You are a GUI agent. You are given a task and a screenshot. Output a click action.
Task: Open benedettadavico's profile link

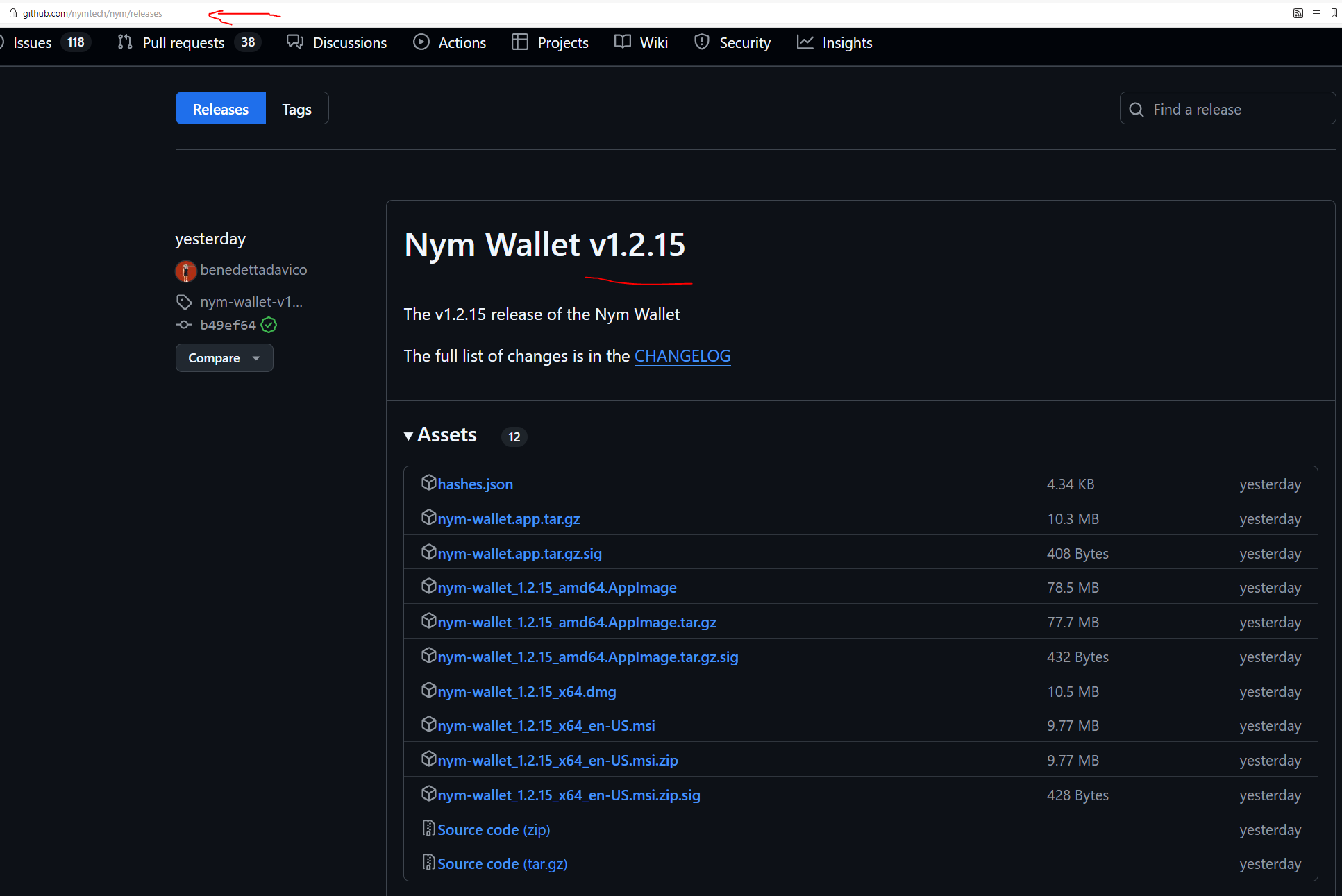coord(253,270)
